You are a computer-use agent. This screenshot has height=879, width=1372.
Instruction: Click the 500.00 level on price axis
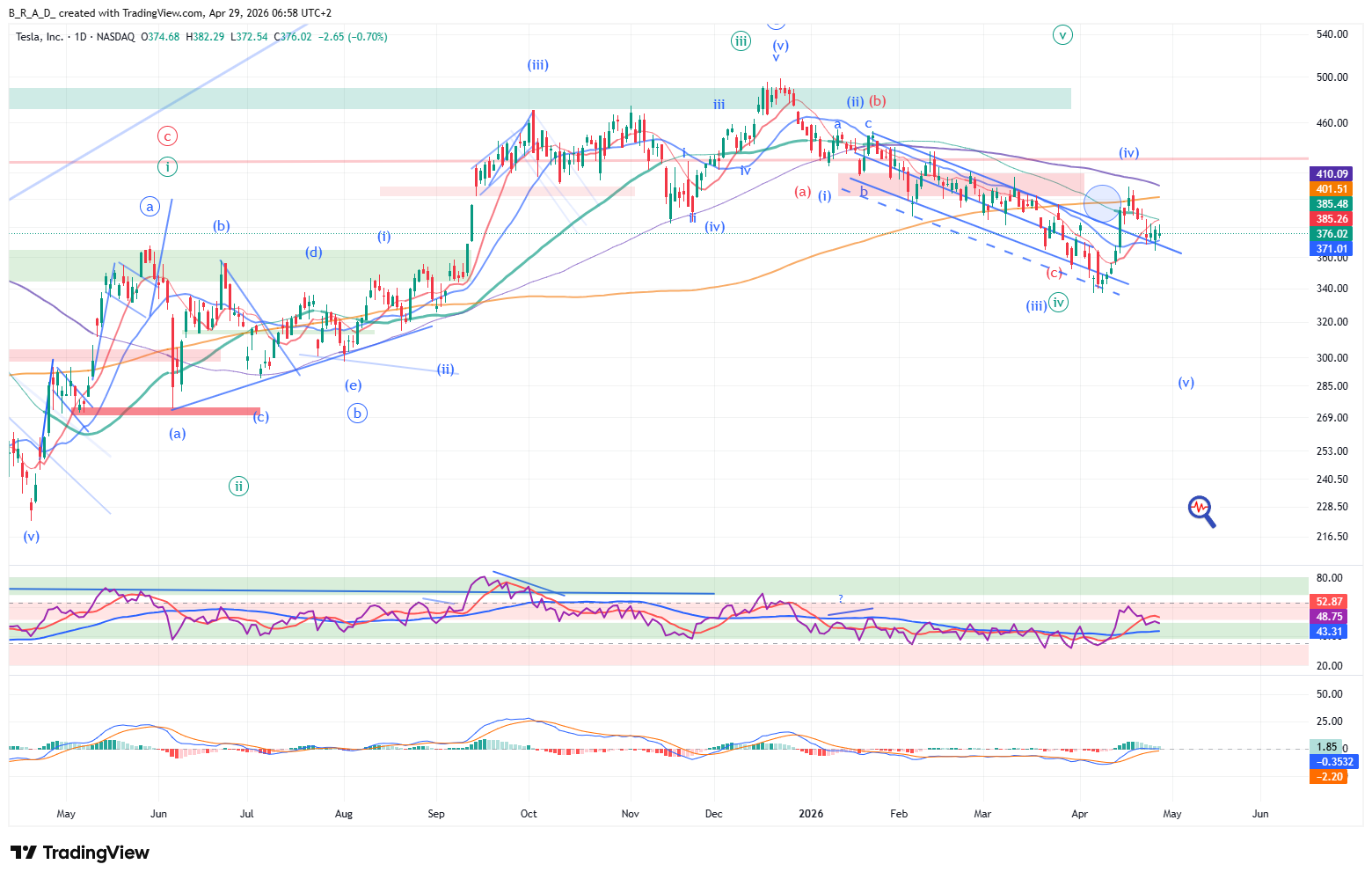1332,77
